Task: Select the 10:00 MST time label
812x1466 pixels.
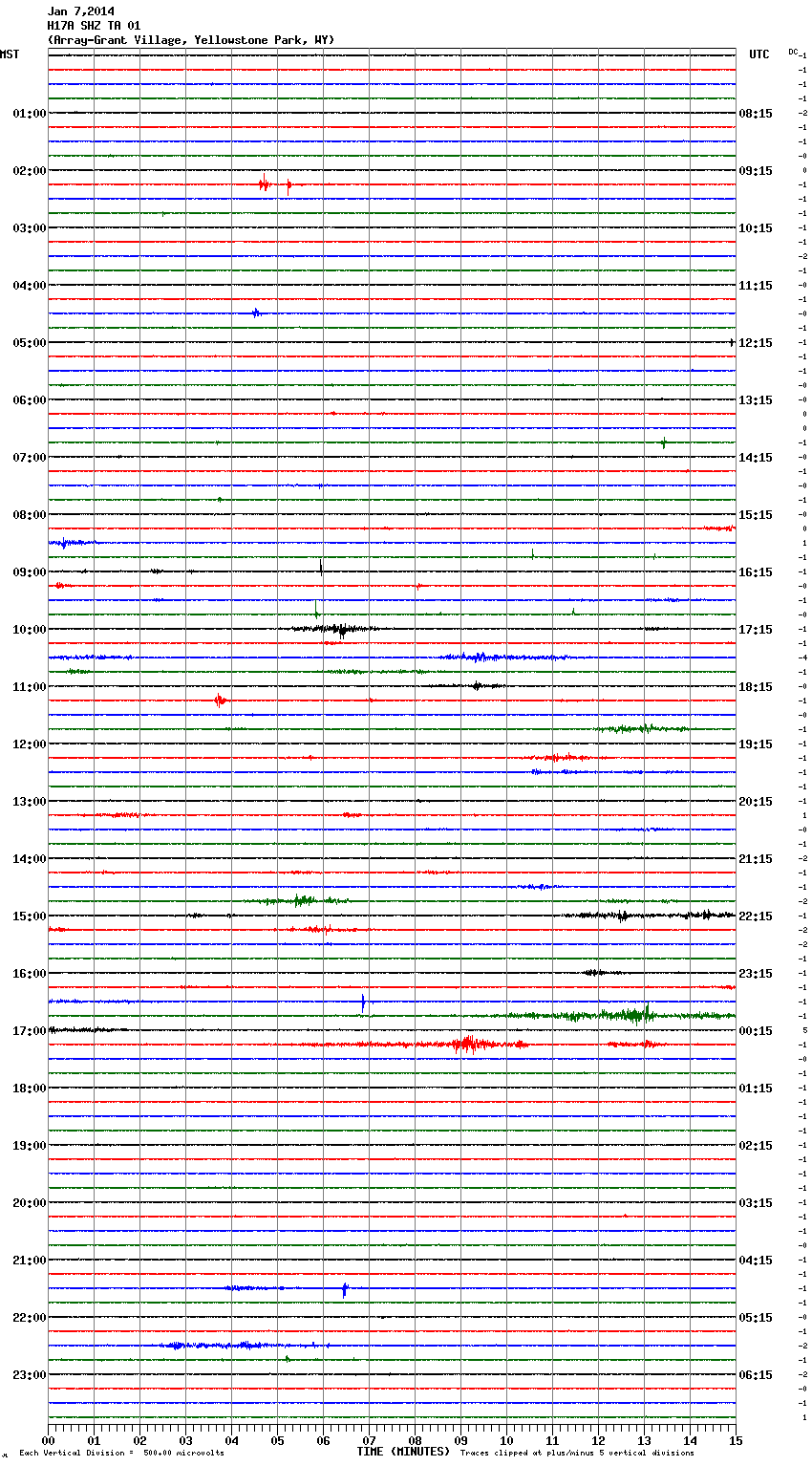Action: (29, 630)
